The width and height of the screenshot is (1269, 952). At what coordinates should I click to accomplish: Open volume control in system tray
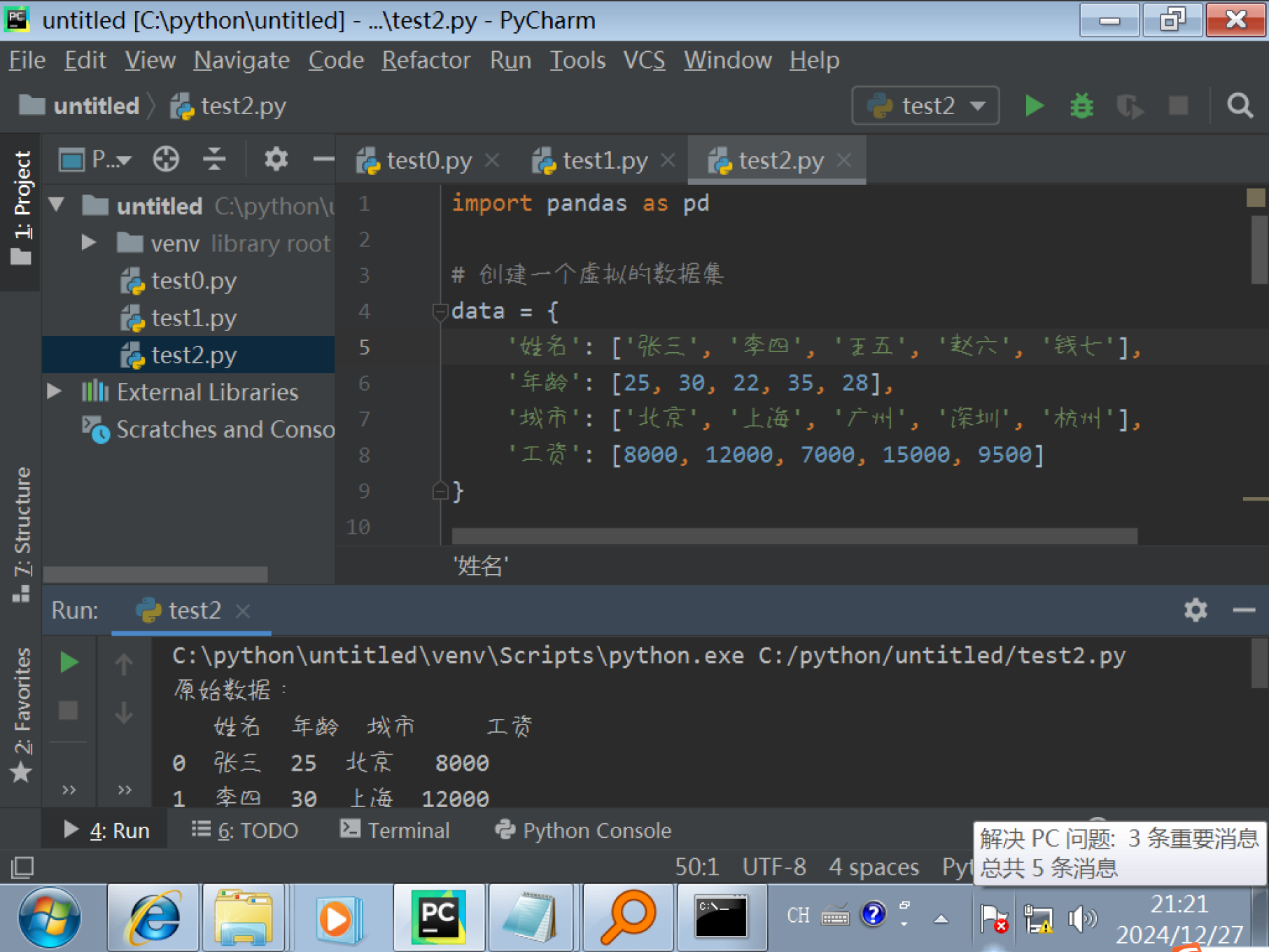[1082, 918]
